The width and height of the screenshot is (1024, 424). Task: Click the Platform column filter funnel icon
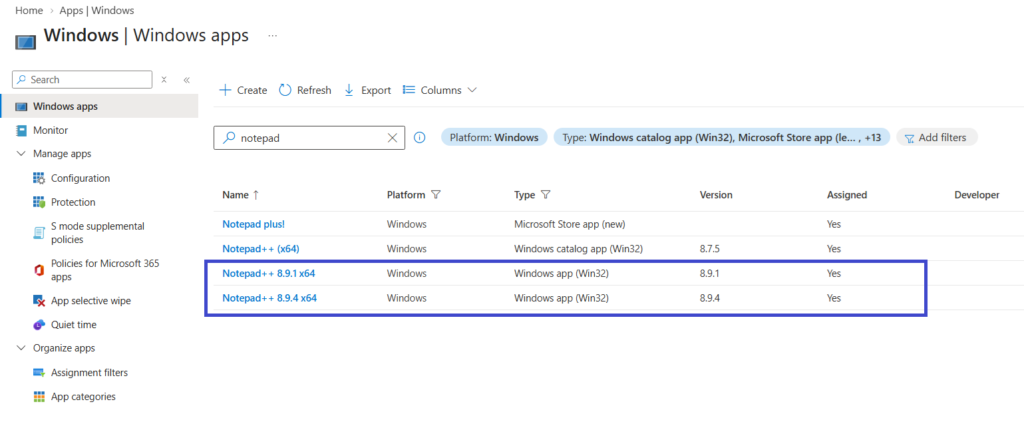436,195
